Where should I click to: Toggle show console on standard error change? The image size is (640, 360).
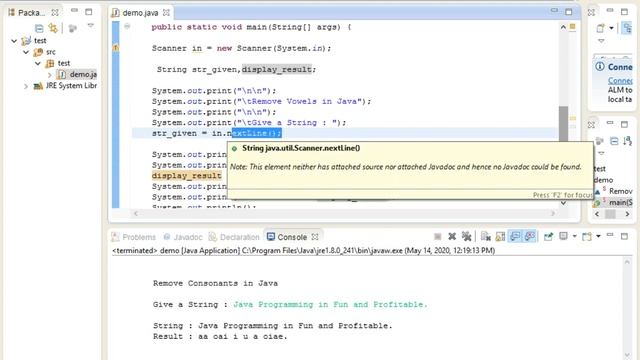click(530, 236)
